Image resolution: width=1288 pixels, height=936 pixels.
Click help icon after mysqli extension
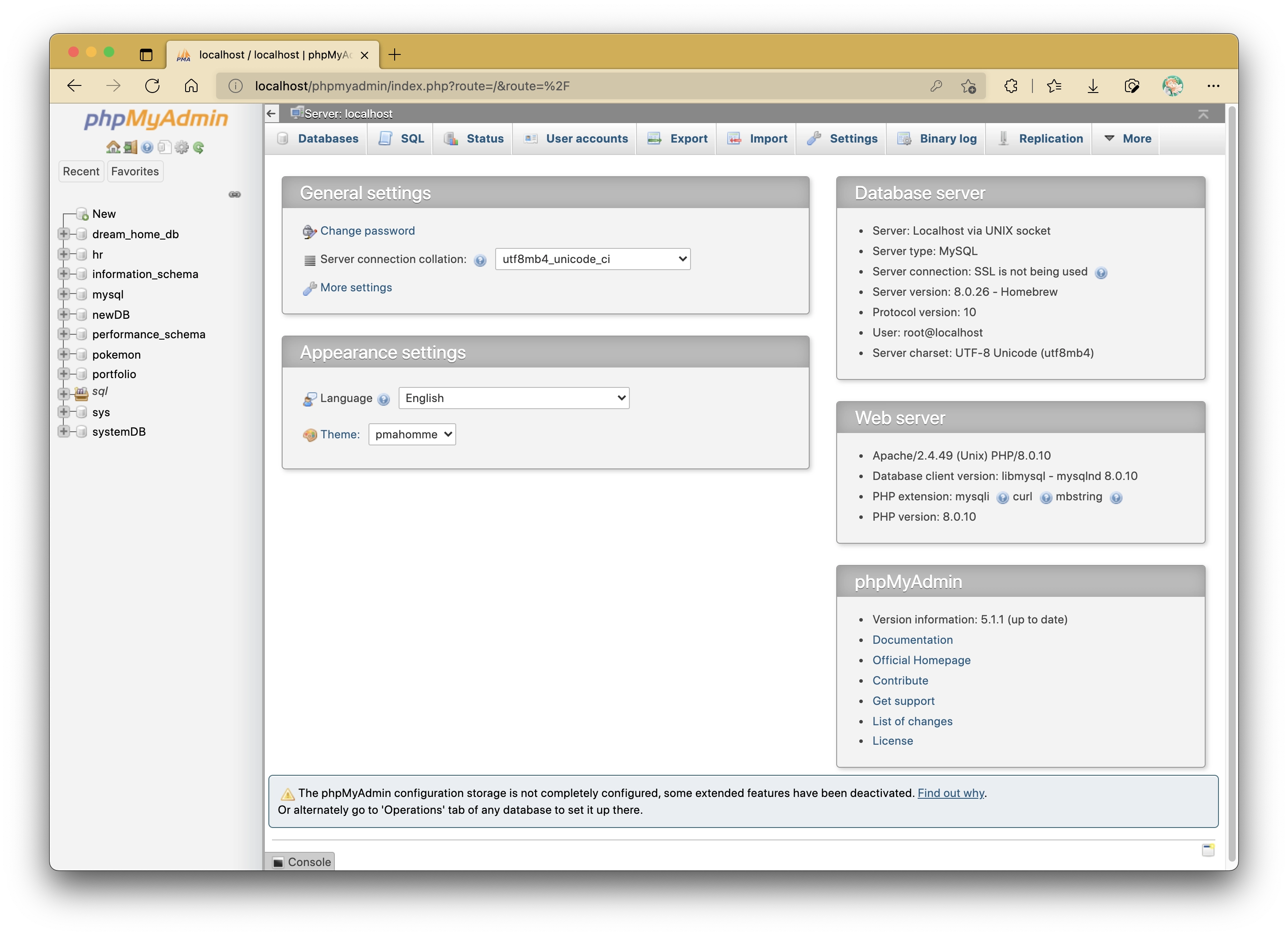1002,498
